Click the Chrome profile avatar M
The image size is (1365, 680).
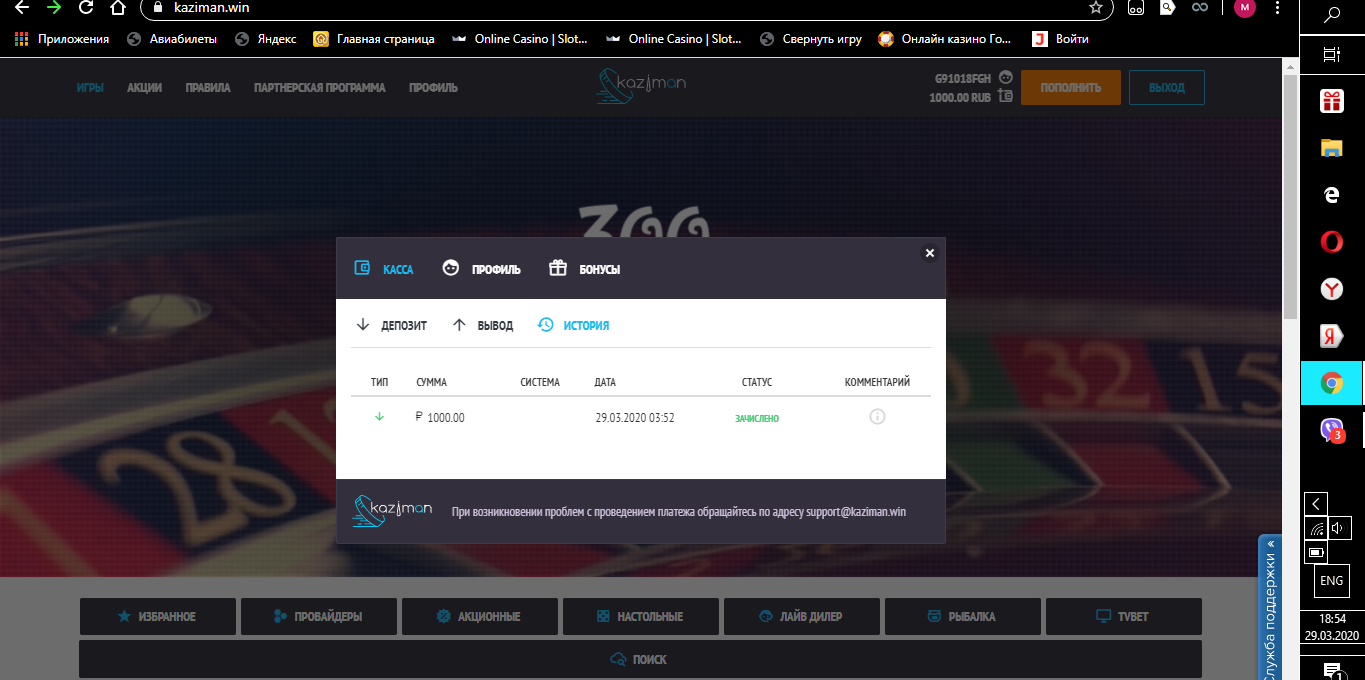tap(1245, 8)
